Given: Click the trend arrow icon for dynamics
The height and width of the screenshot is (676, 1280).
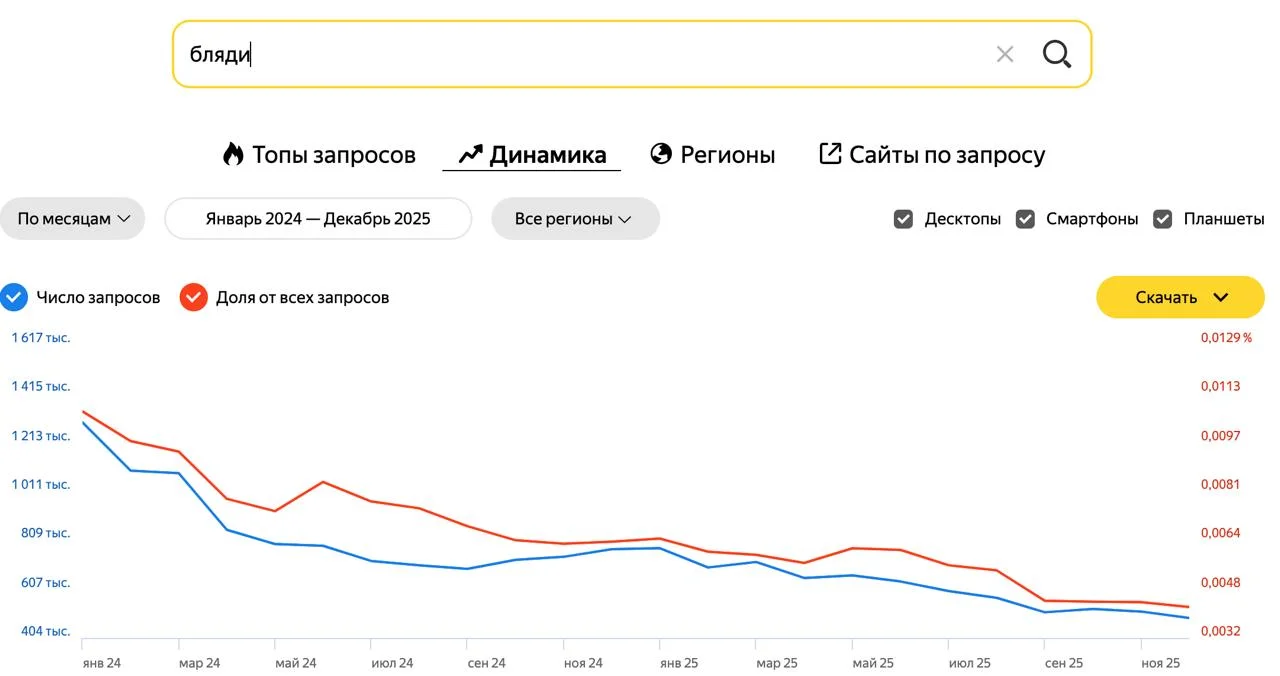Looking at the screenshot, I should tap(470, 154).
